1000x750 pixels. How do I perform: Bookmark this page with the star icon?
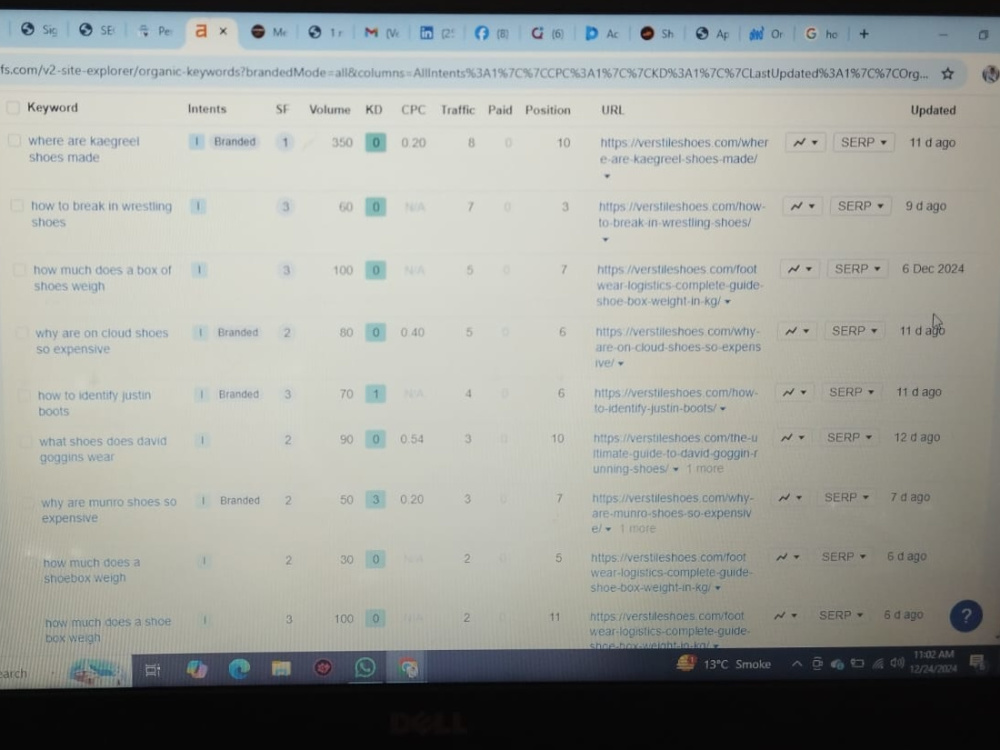(948, 74)
